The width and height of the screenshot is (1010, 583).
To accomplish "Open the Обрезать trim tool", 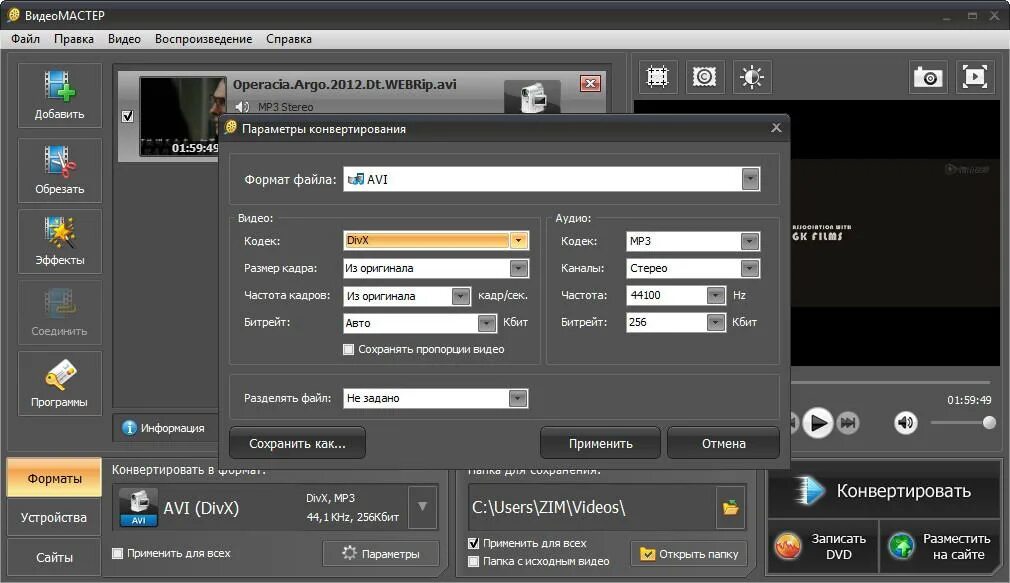I will tap(59, 171).
